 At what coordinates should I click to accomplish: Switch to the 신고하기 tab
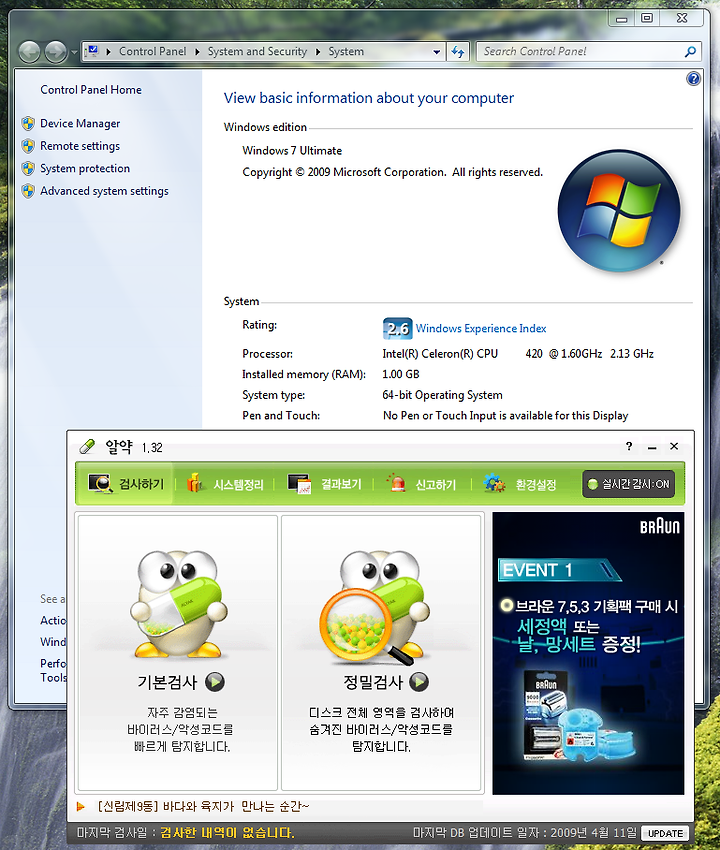coord(421,484)
